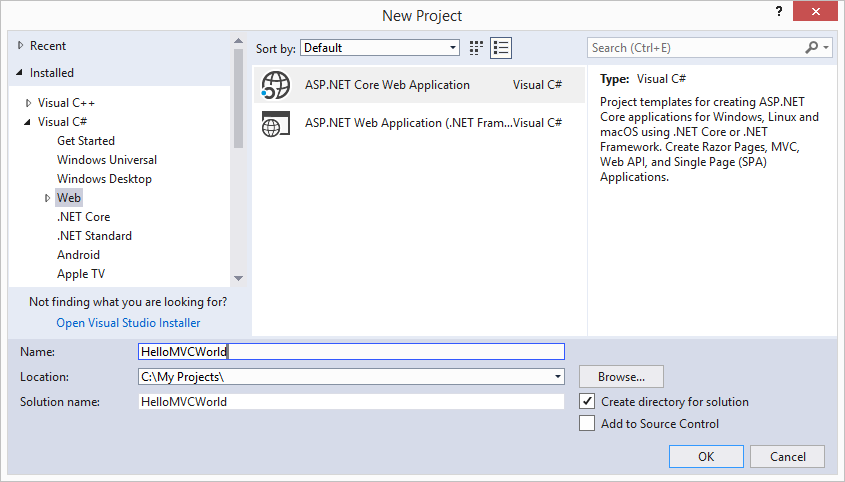Click the Visual C++ label
The width and height of the screenshot is (845, 482).
click(66, 102)
